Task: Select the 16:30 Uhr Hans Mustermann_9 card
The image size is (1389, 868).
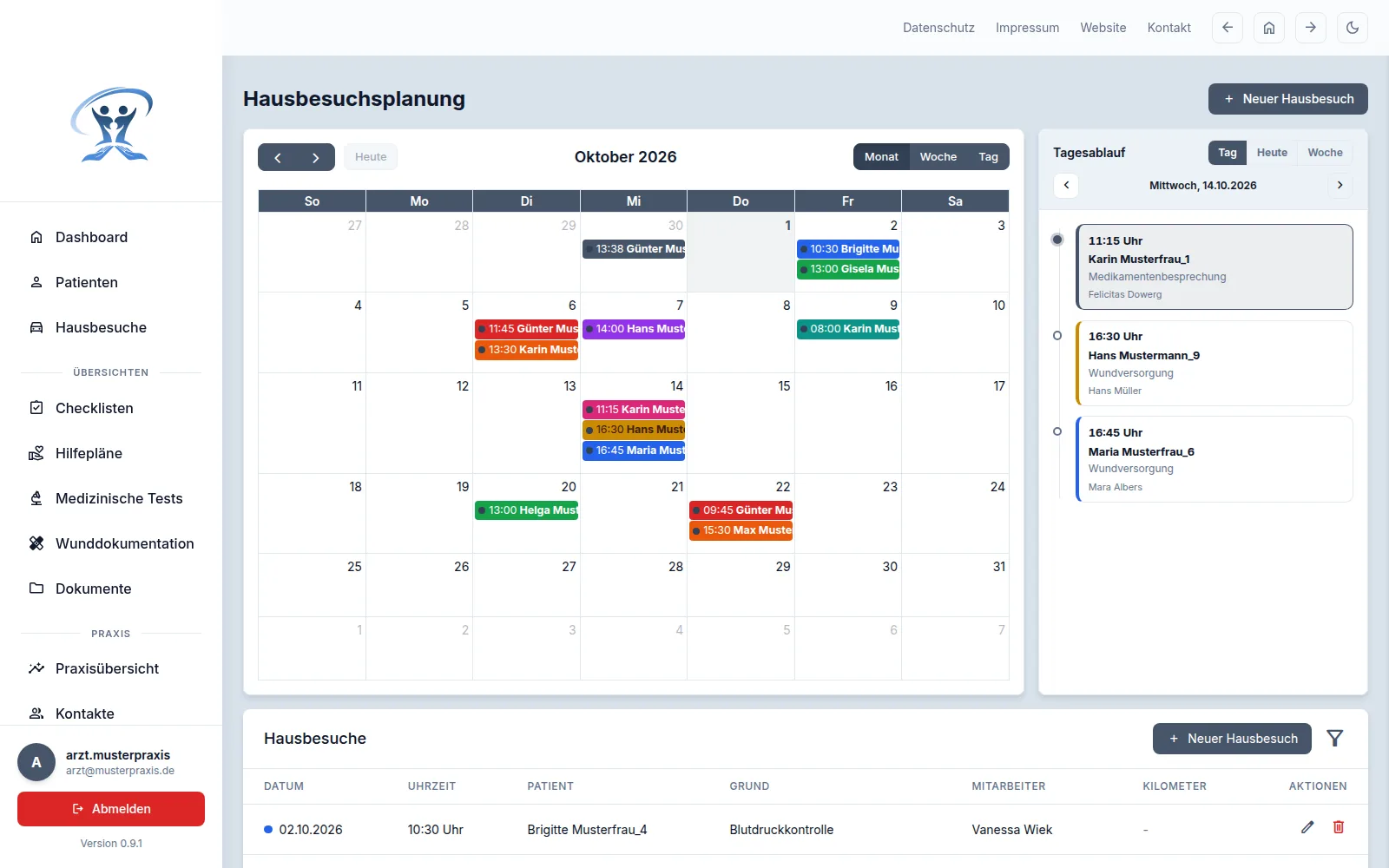Action: (x=1214, y=363)
